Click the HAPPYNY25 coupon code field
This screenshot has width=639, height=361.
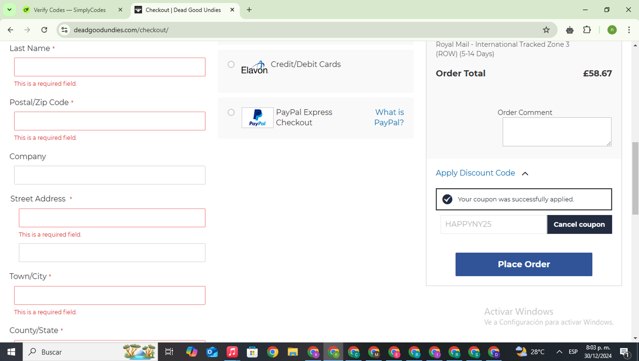pos(494,224)
